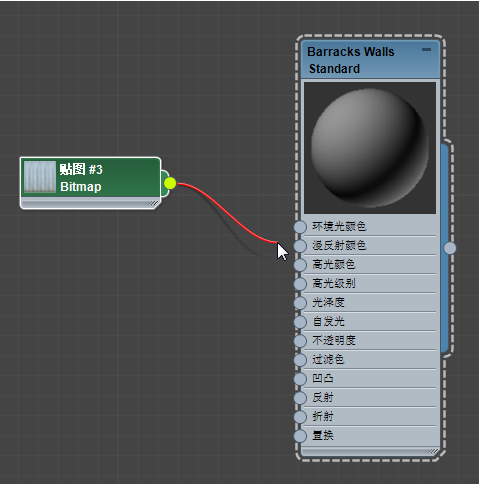The image size is (480, 484).
Task: Click the 反射 input socket
Action: click(x=300, y=398)
